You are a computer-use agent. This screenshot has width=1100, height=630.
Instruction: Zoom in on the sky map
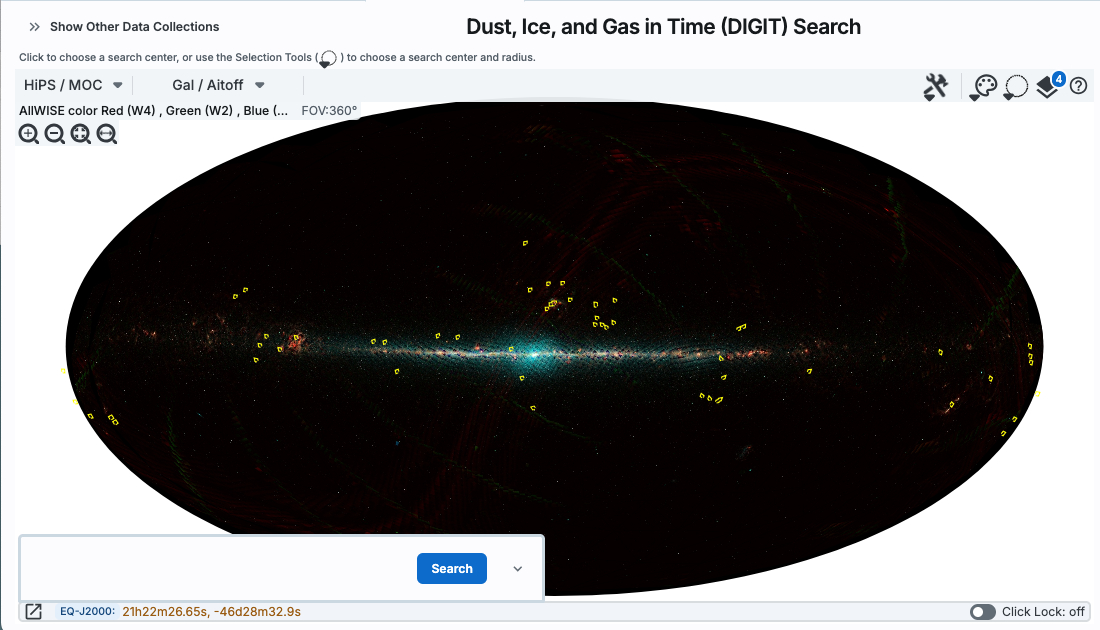(x=29, y=134)
